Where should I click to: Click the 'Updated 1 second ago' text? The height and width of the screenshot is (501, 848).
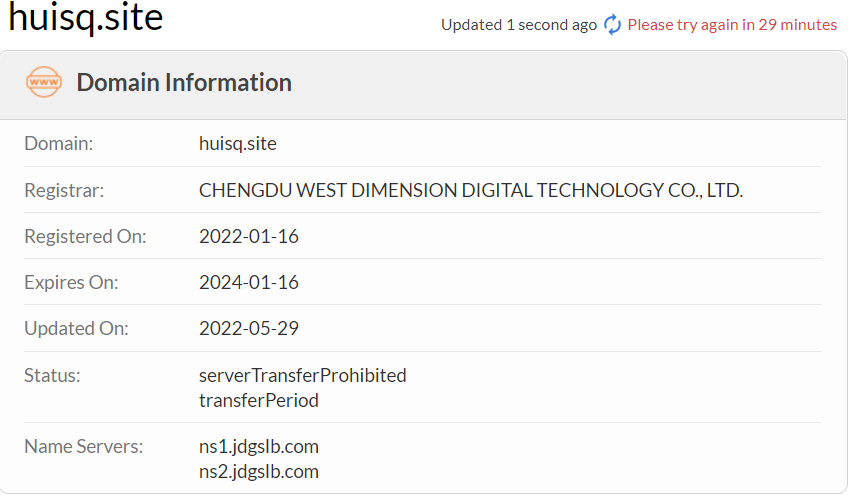pyautogui.click(x=518, y=25)
